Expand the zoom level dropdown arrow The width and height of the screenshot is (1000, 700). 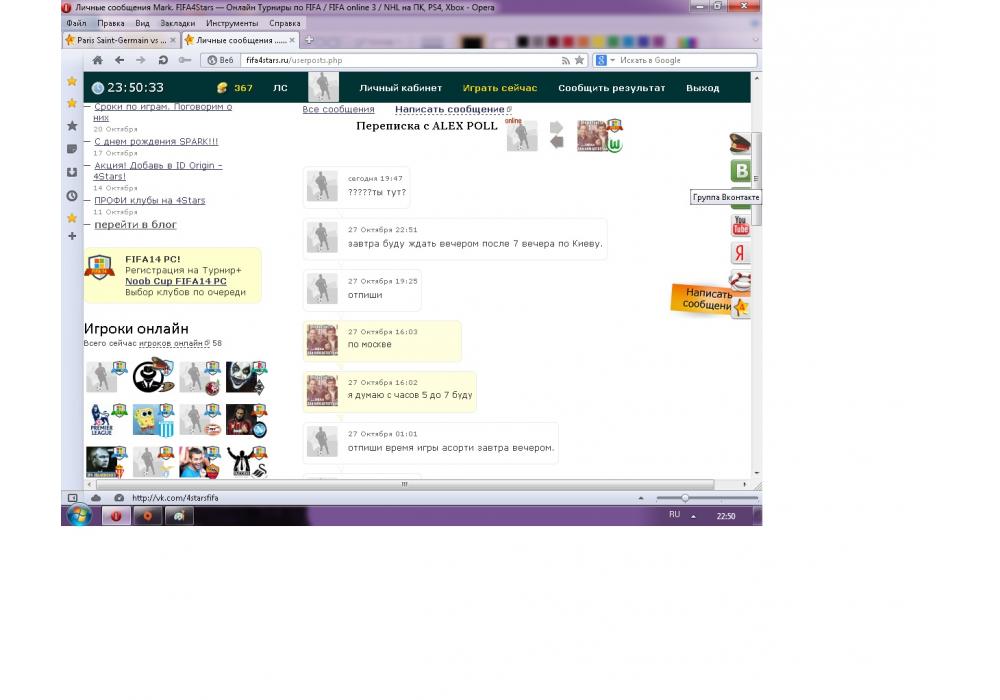point(640,498)
